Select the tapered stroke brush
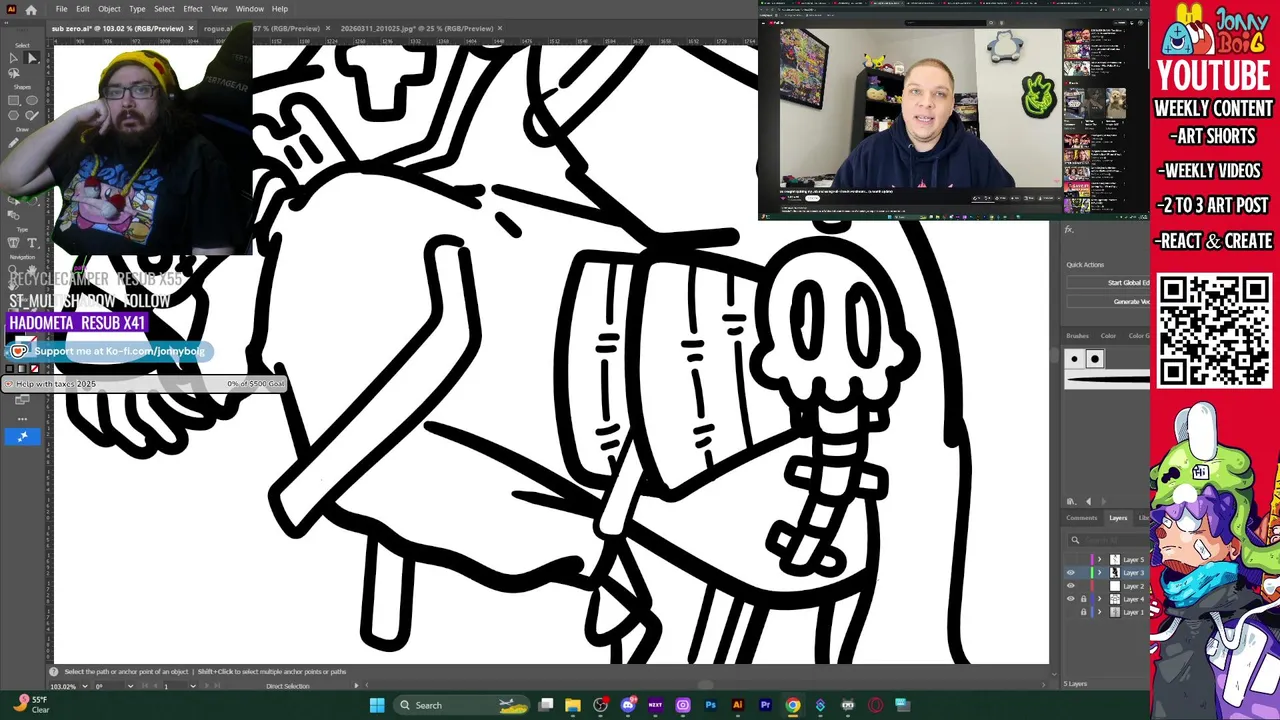This screenshot has width=1280, height=720. [x=1107, y=379]
